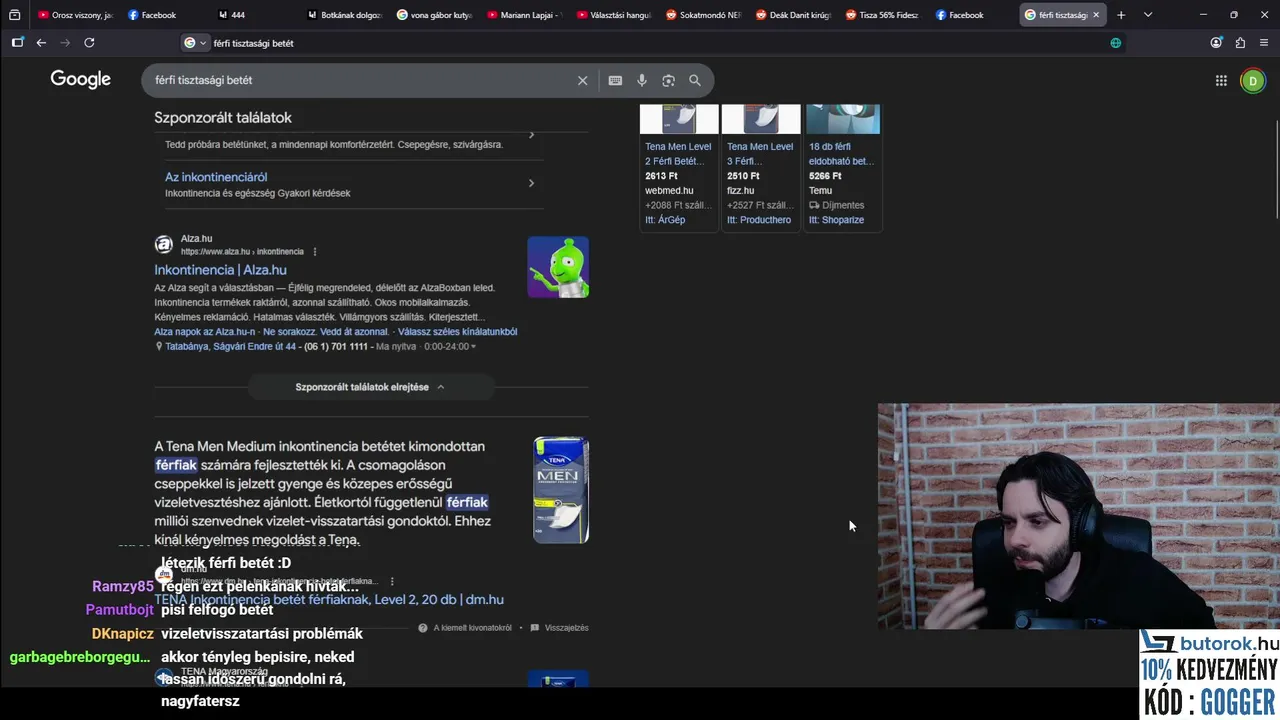Open the sidebar panel icon left of back arrow

tap(17, 43)
